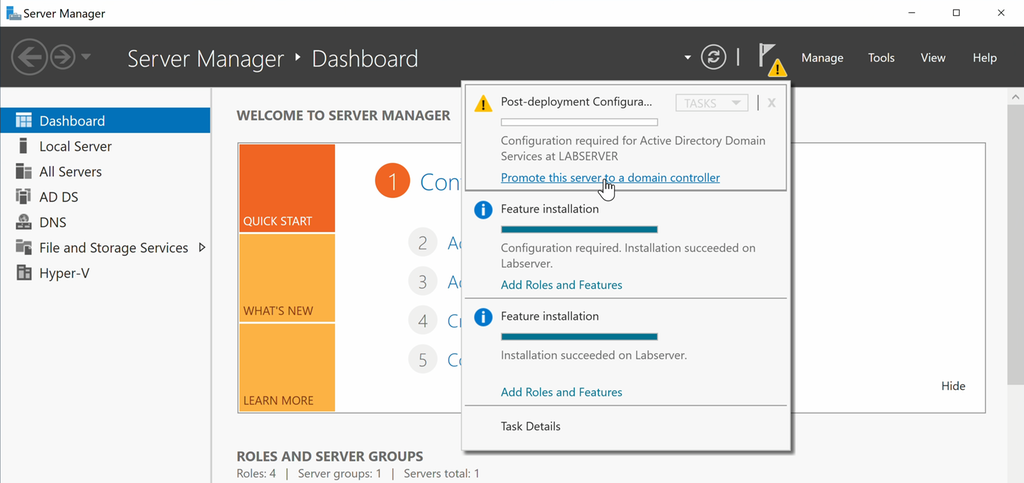
Task: Expand File and Storage Services arrow
Action: [202, 248]
